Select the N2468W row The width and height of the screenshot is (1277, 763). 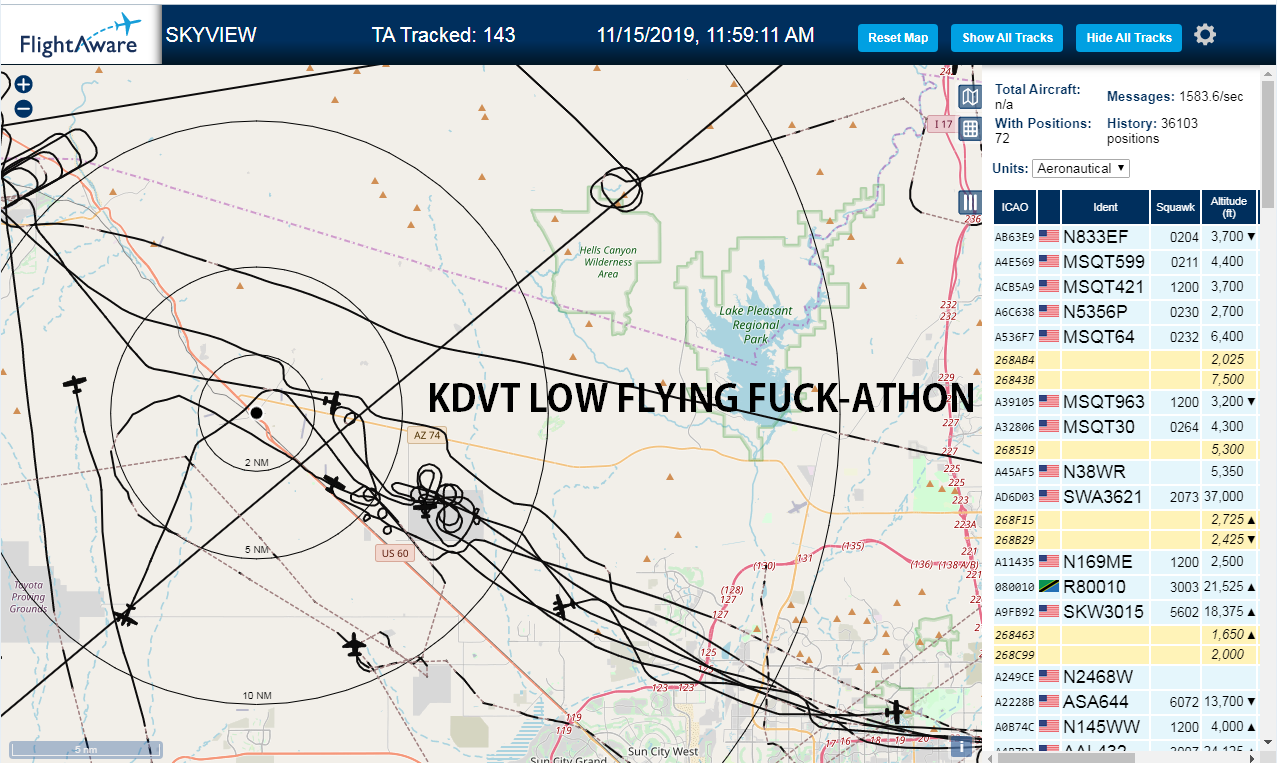(x=1126, y=677)
